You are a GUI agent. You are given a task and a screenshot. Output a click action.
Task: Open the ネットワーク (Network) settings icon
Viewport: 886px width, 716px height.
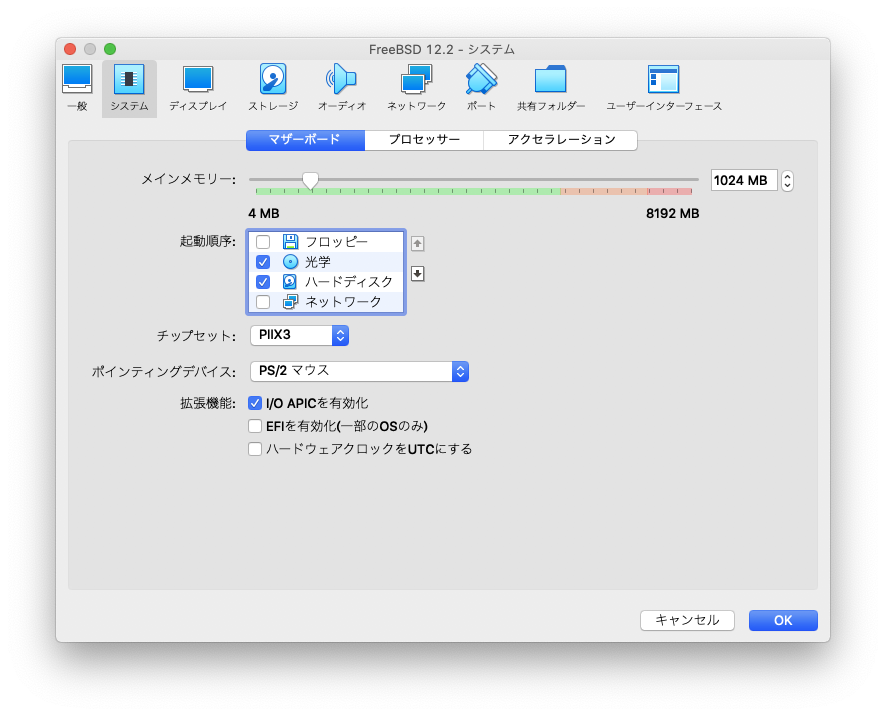coord(416,87)
